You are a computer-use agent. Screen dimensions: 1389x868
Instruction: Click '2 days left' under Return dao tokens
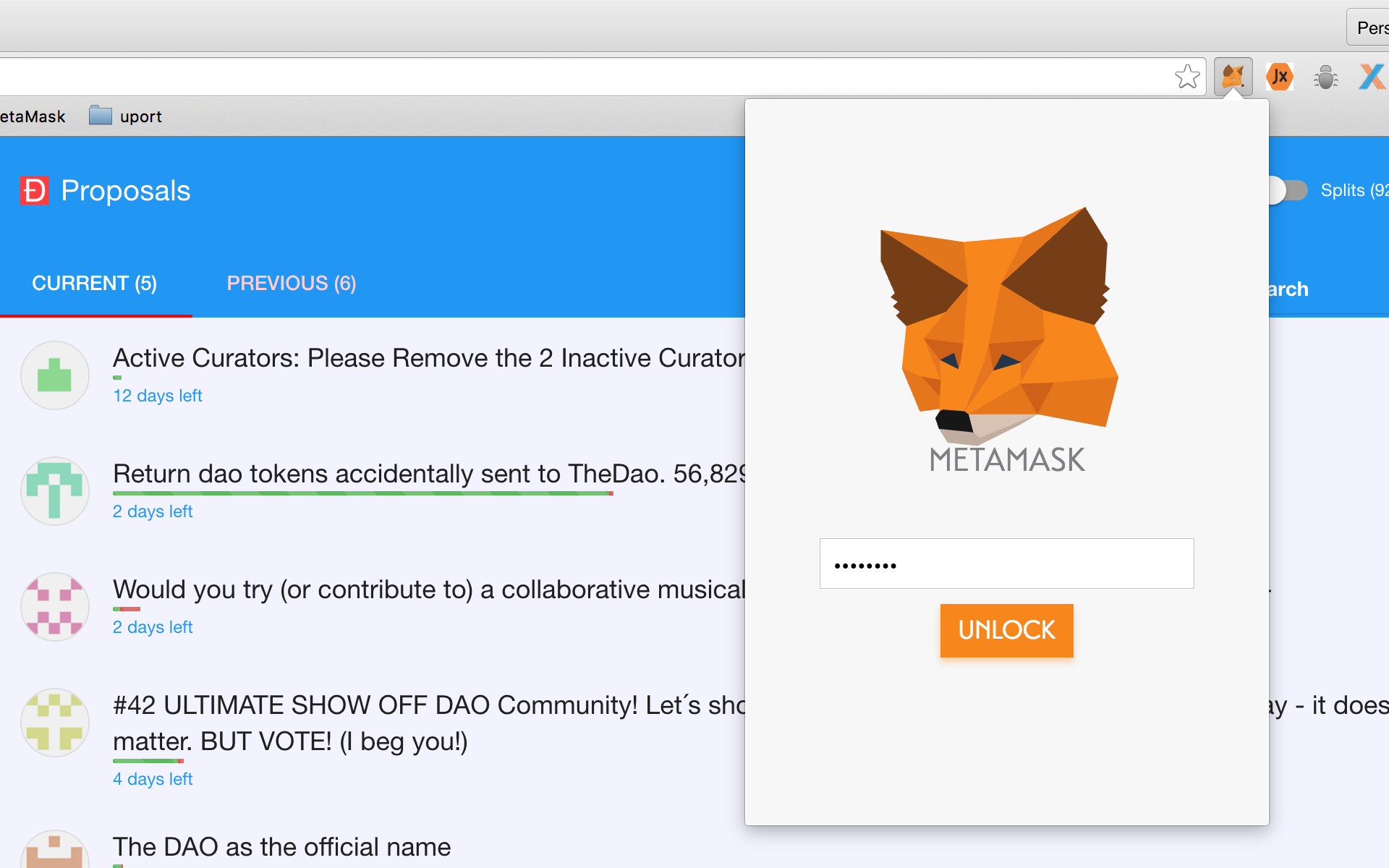coord(153,511)
